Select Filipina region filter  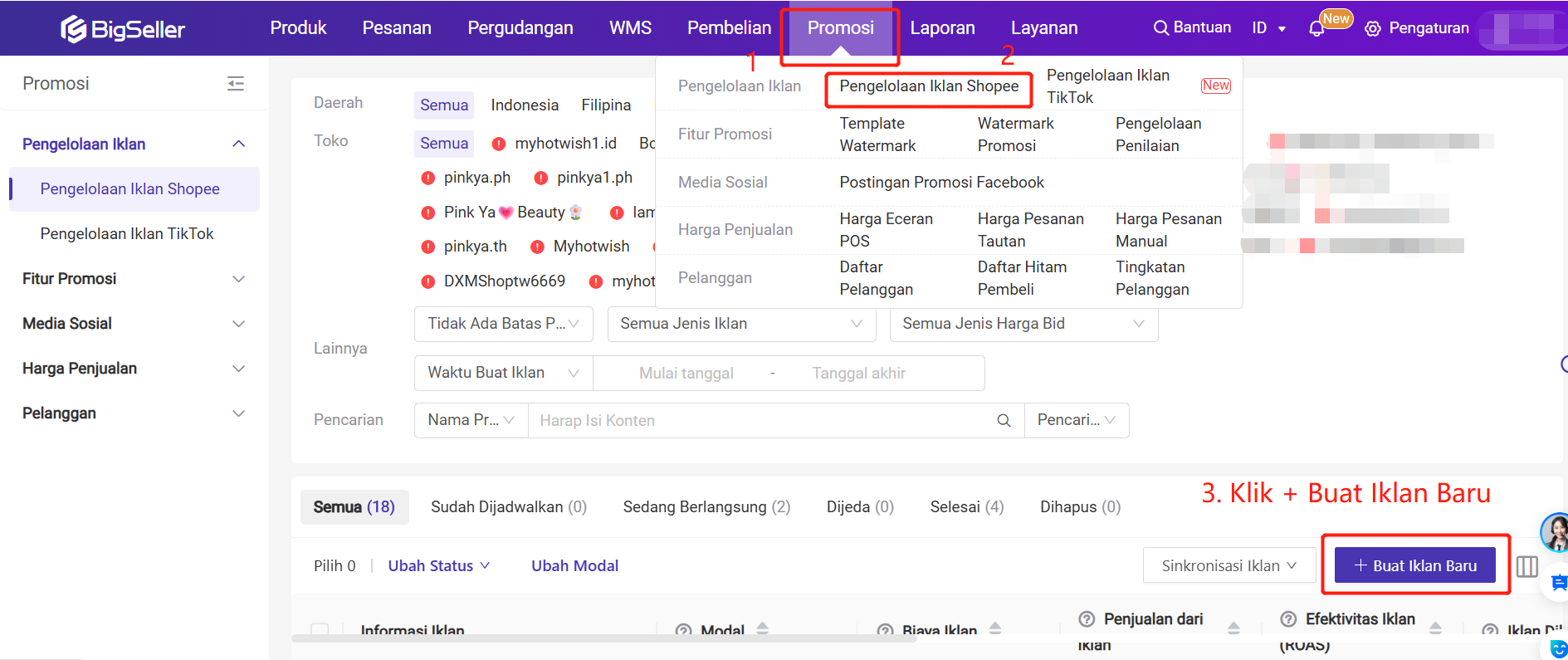pyautogui.click(x=606, y=105)
